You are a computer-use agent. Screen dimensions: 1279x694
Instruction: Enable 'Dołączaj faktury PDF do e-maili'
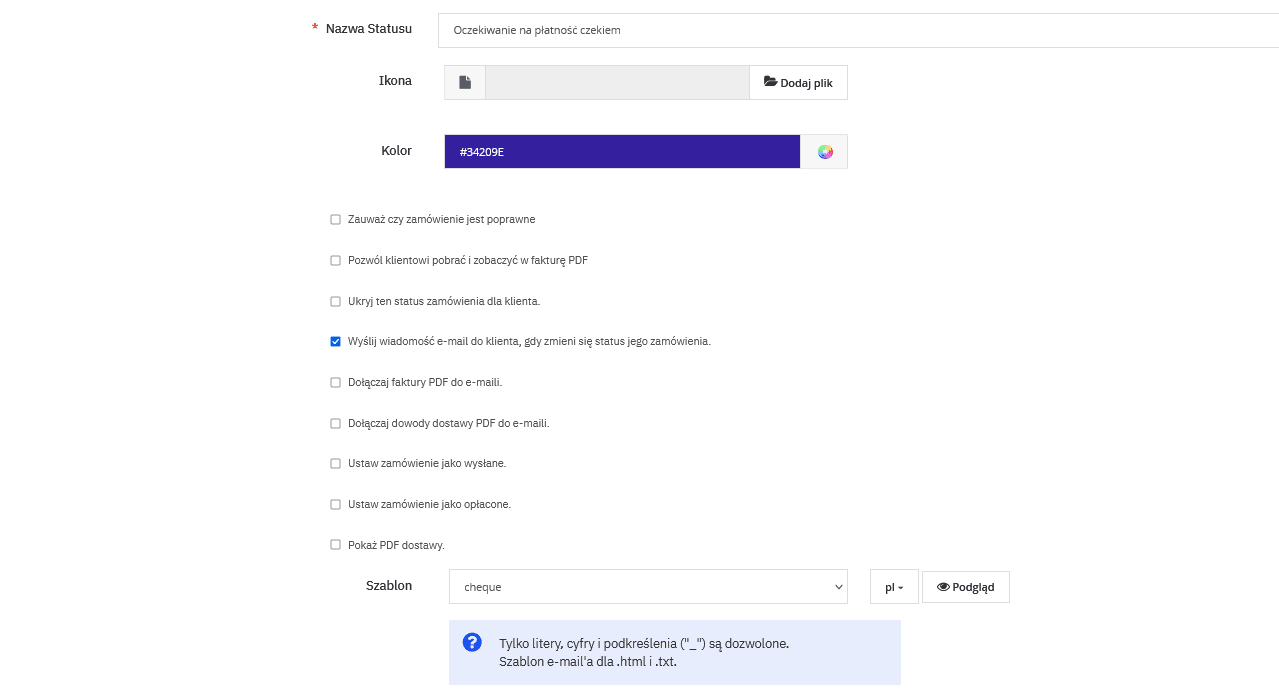(336, 382)
